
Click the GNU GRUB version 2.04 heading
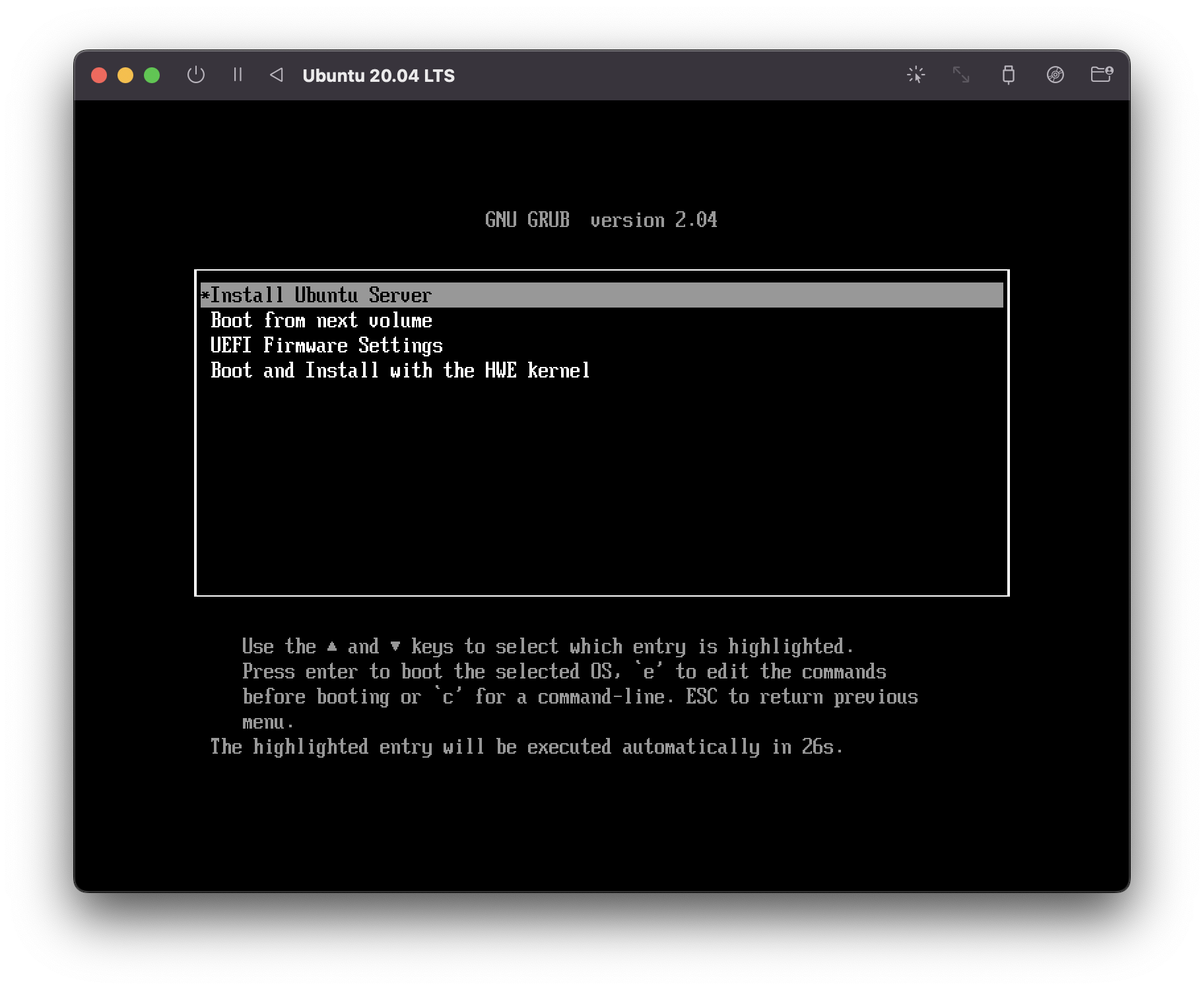tap(601, 220)
